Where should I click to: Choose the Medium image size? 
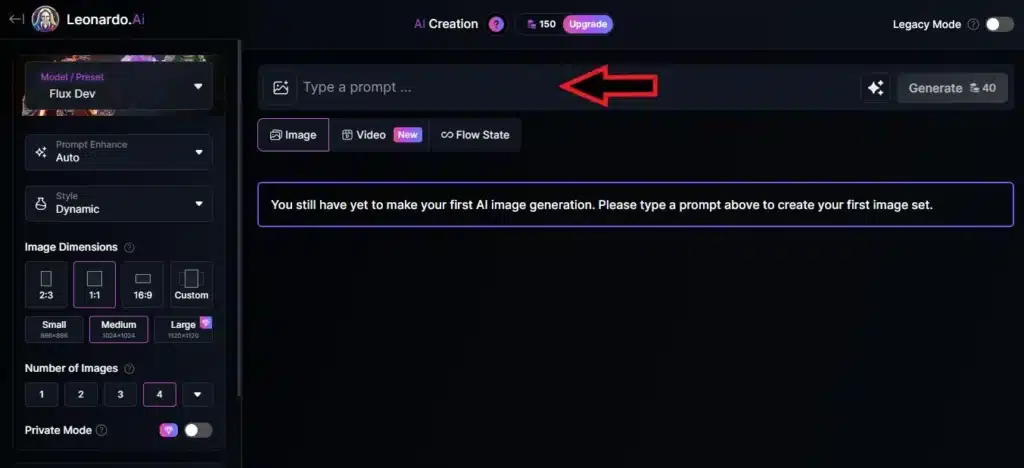tap(119, 329)
